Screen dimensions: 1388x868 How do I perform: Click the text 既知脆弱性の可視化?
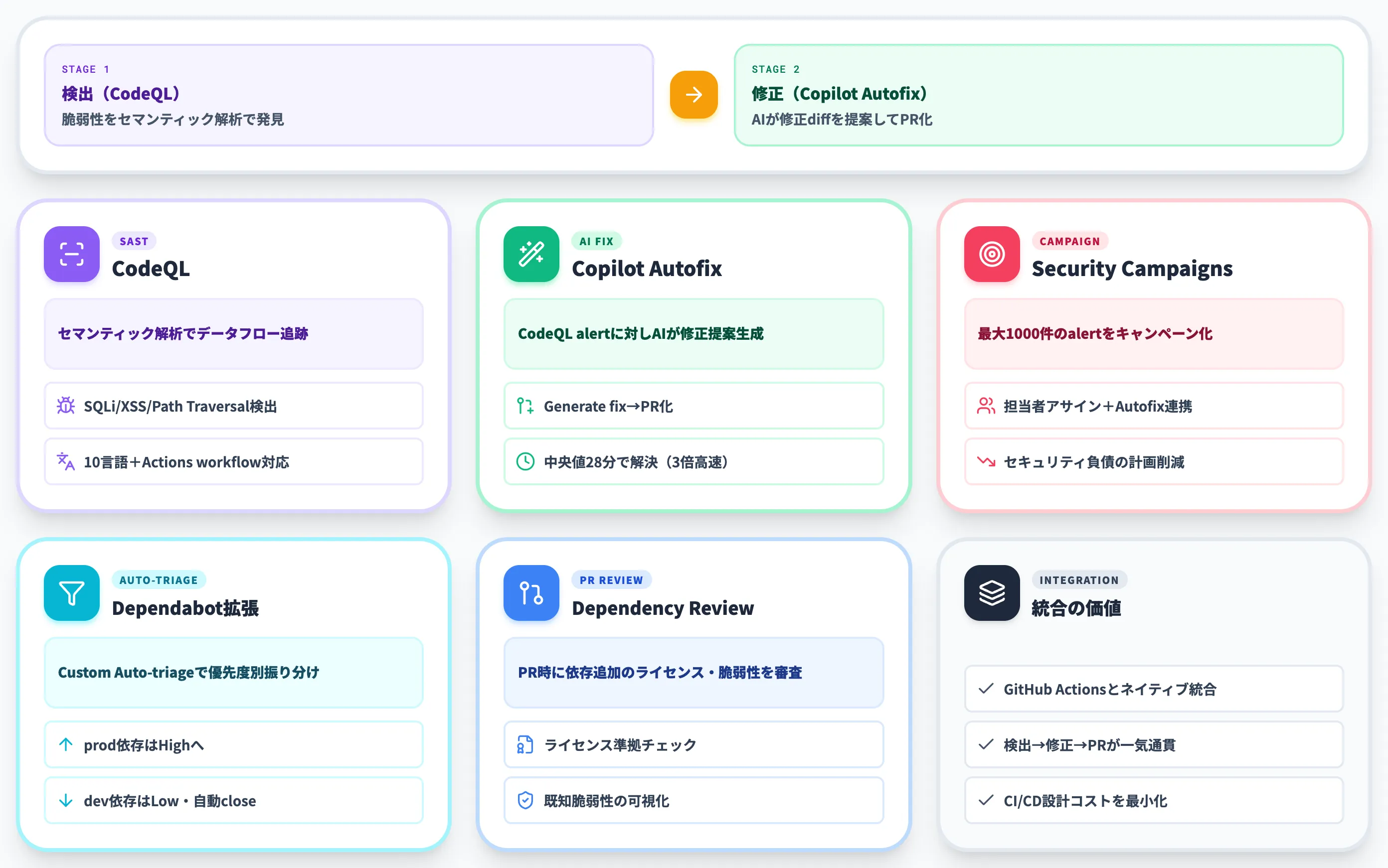coord(606,800)
